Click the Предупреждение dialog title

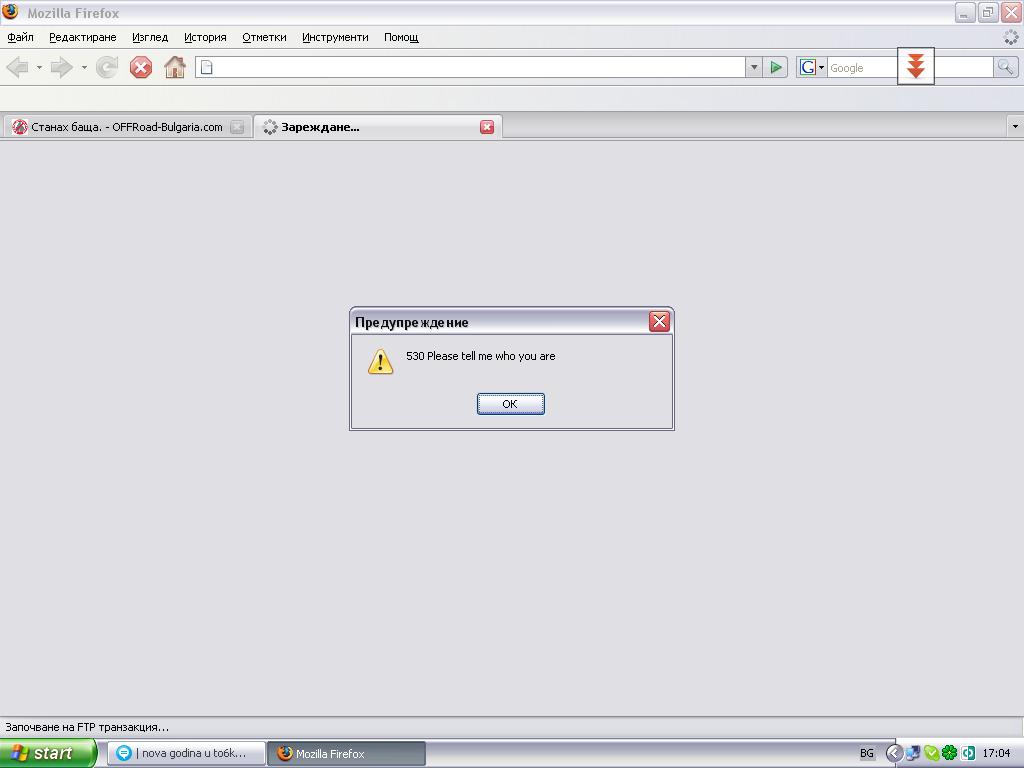411,322
